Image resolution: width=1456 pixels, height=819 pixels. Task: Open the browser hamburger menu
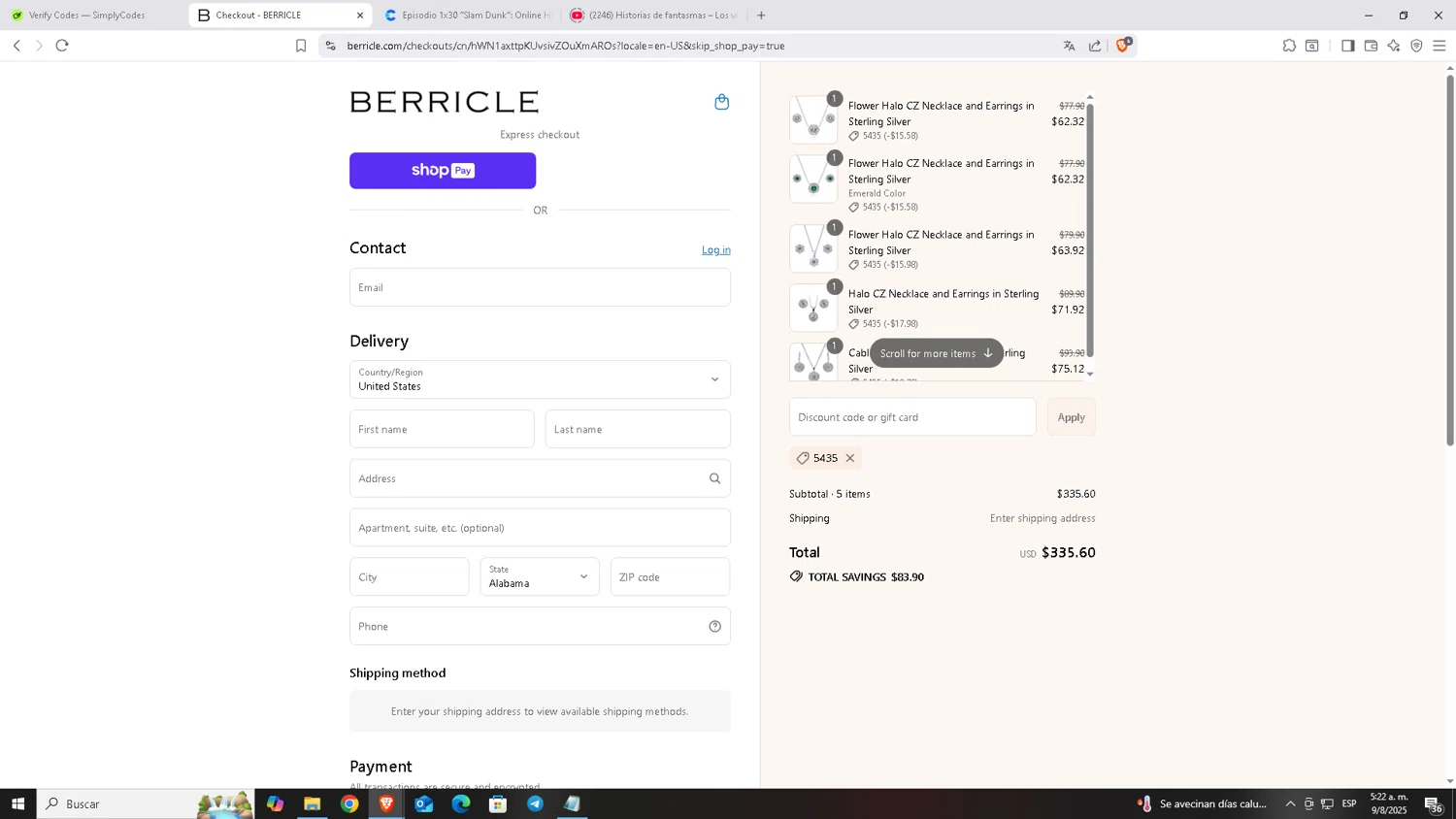(x=1439, y=46)
